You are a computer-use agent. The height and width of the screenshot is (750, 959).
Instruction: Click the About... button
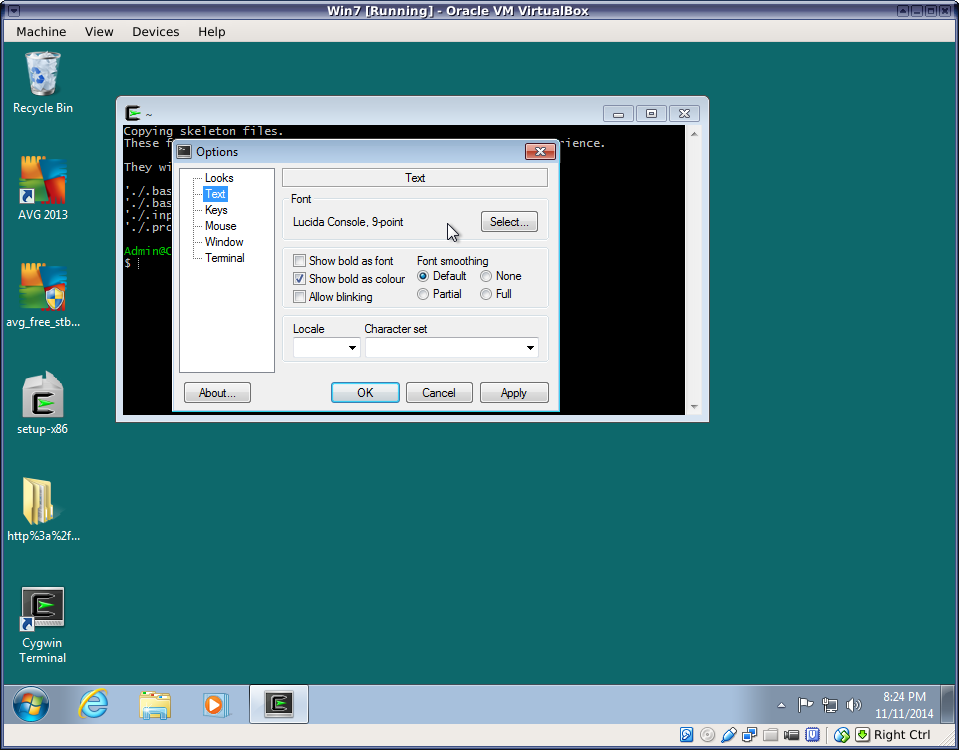[217, 393]
